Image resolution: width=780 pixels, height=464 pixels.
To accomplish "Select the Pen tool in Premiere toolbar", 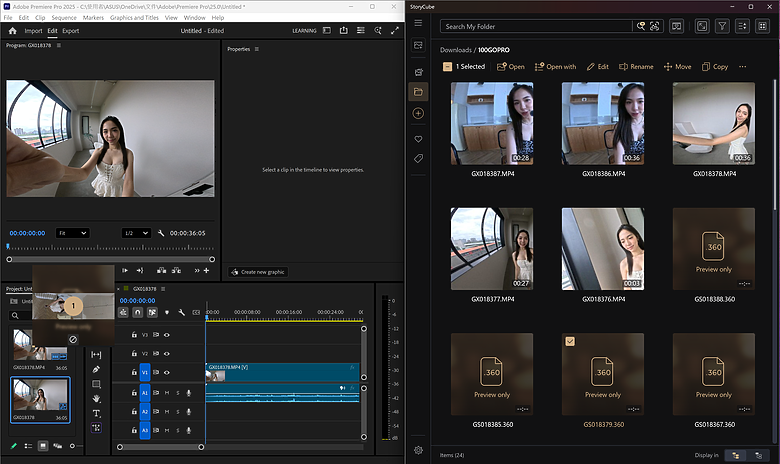I will (96, 369).
